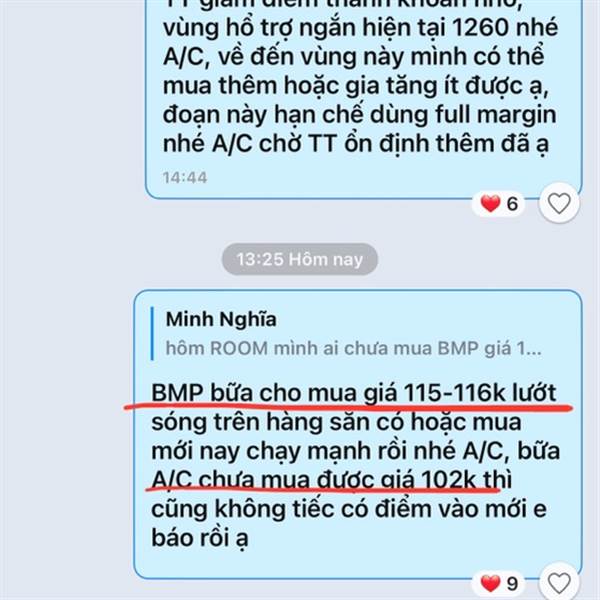Screen dimensions: 600x600
Task: Tap the outline heart on the BMP message
Action: click(x=559, y=583)
